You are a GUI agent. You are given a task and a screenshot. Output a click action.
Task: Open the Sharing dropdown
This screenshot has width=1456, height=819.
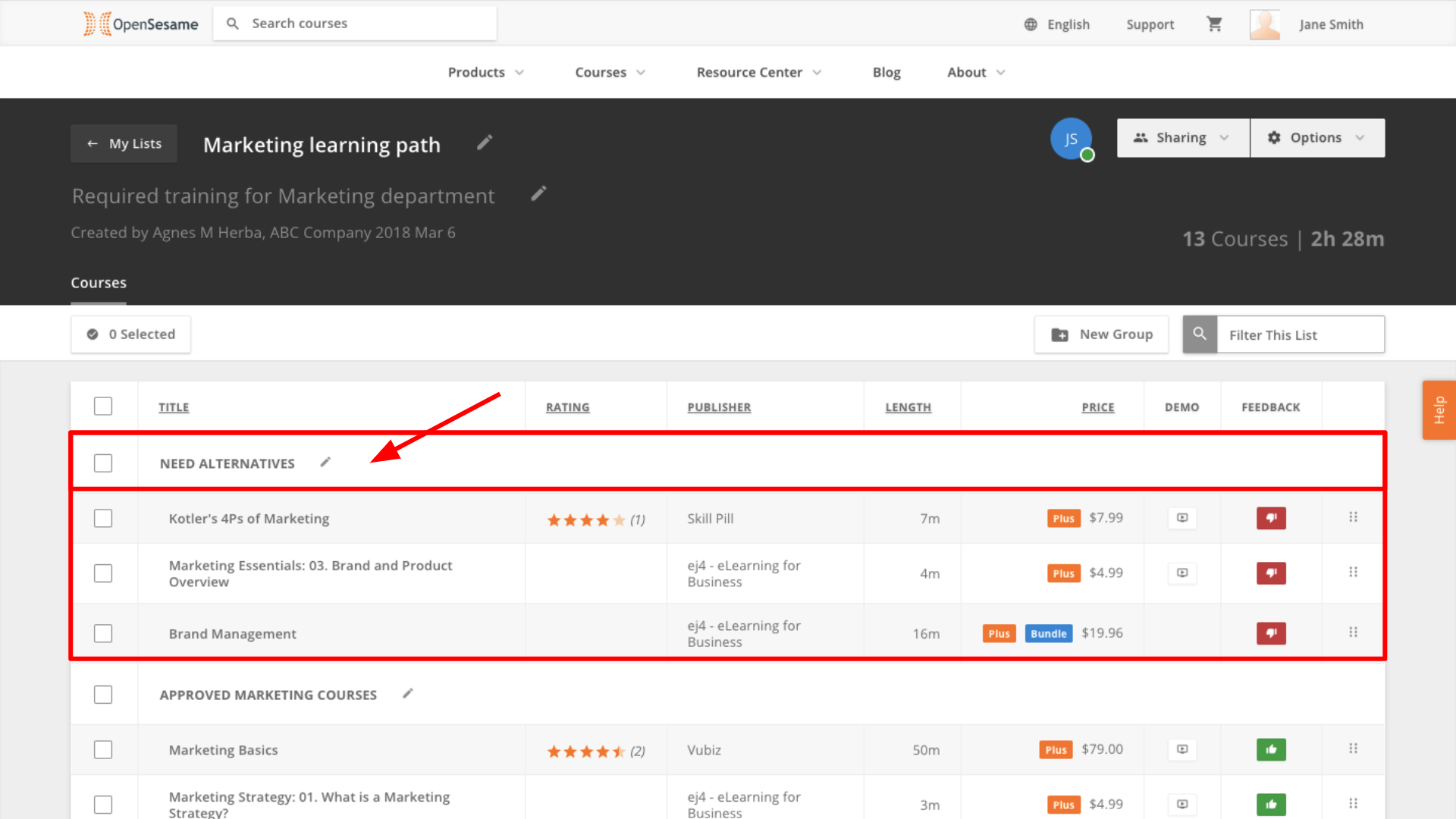pos(1182,138)
